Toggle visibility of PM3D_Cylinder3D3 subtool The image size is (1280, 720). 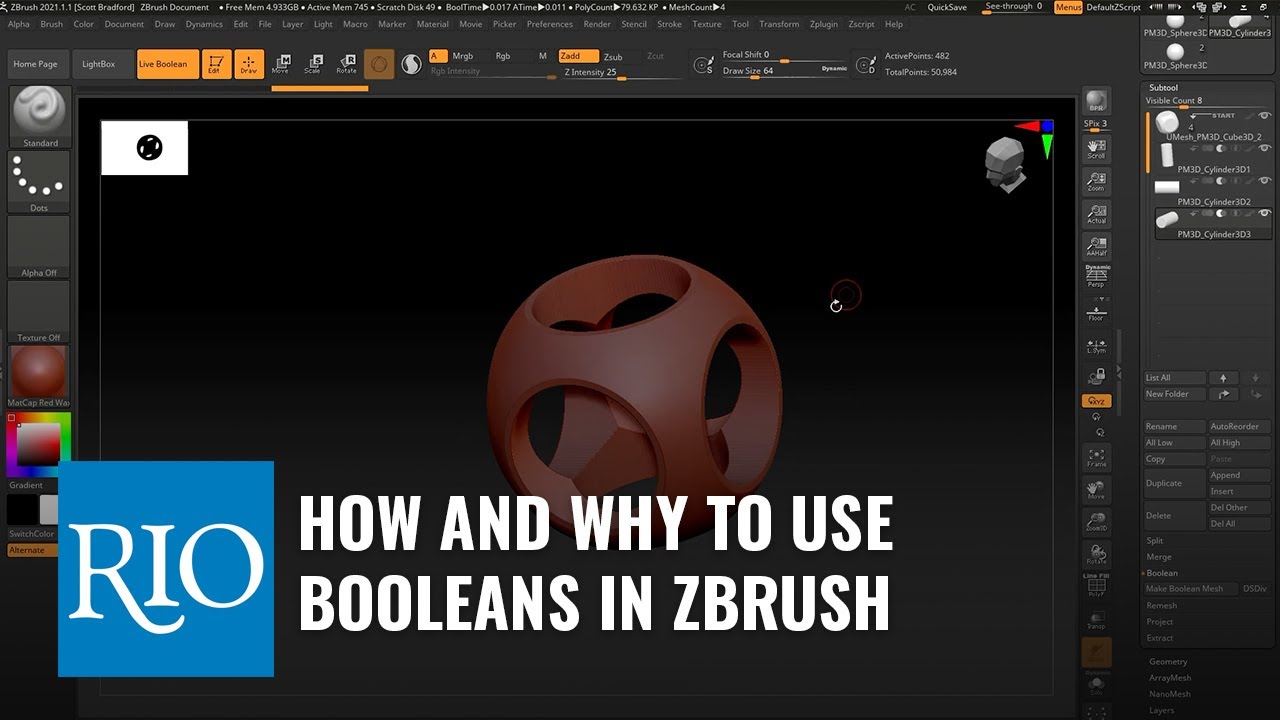[1264, 213]
